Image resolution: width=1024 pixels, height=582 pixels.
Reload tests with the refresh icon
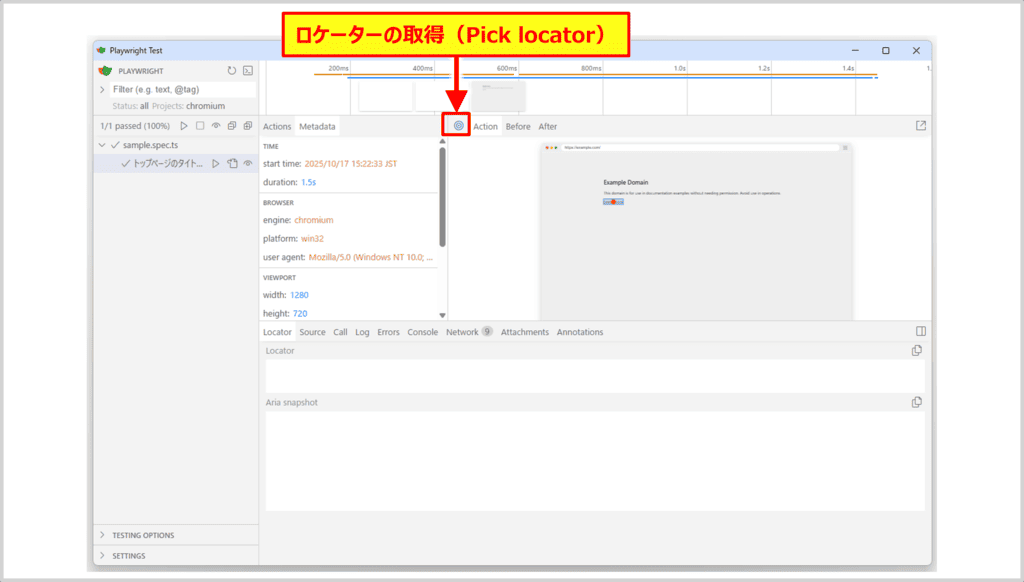[x=232, y=71]
